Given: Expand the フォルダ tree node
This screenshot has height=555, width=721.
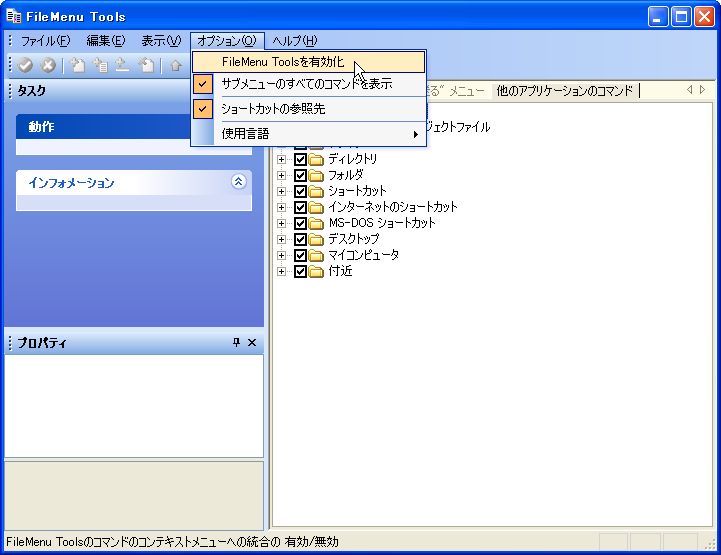Looking at the screenshot, I should coord(281,176).
